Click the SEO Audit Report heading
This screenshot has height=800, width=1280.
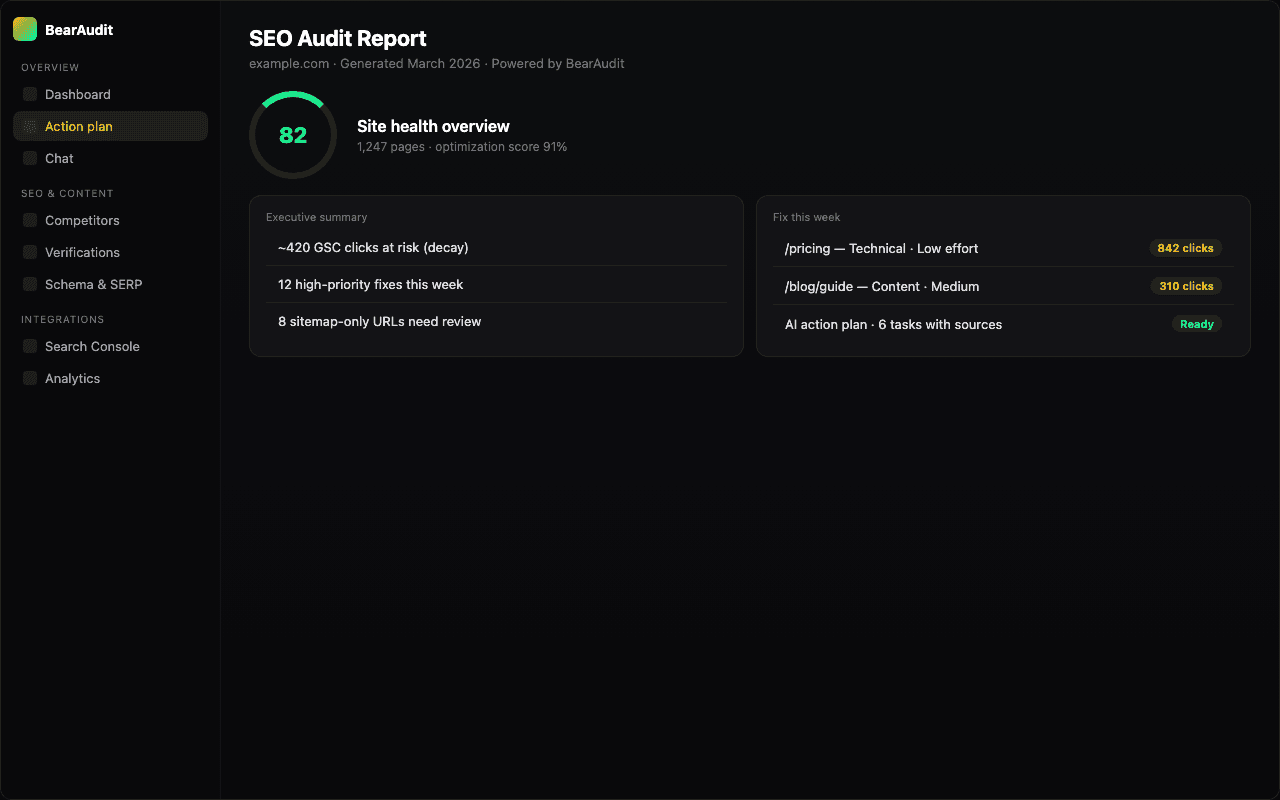(338, 38)
